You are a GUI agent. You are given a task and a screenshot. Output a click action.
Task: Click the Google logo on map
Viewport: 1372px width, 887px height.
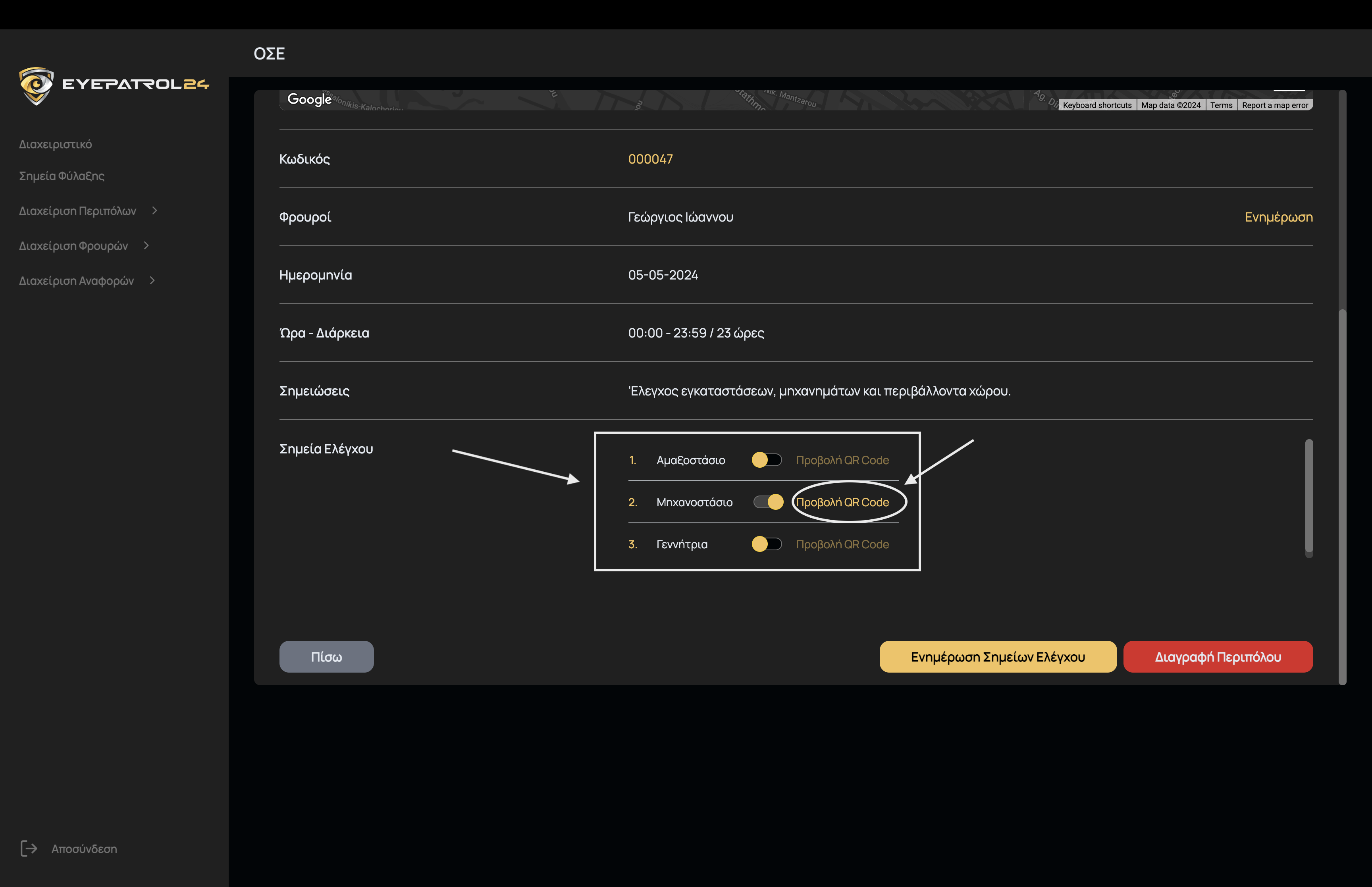tap(309, 99)
